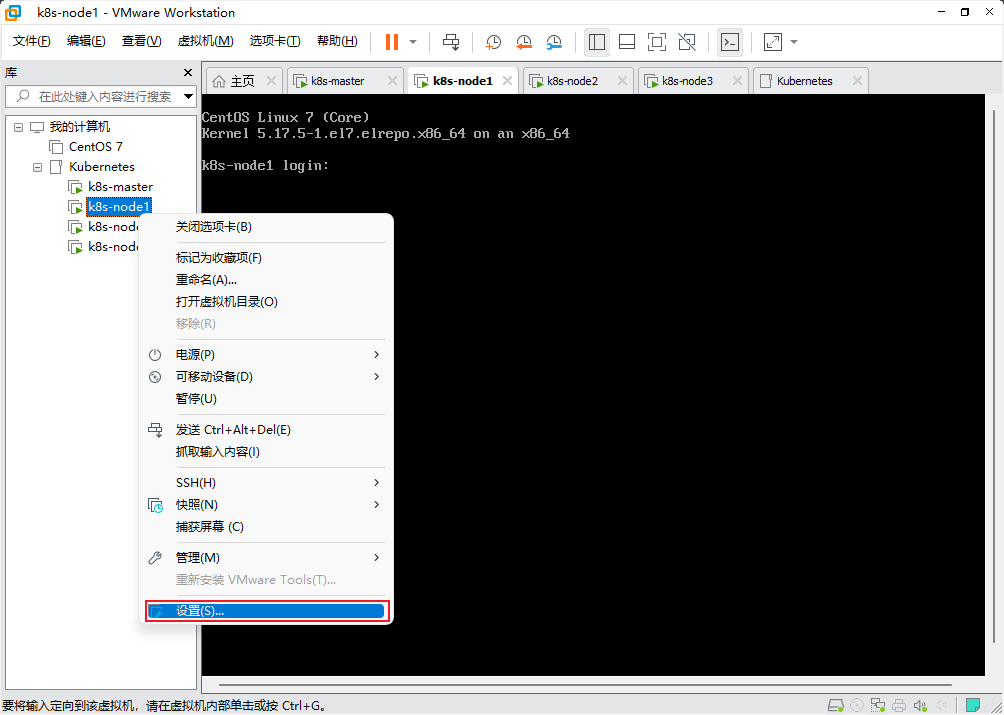The width and height of the screenshot is (1004, 715).
Task: Choose 重命名(A)... from context menu
Action: click(266, 280)
